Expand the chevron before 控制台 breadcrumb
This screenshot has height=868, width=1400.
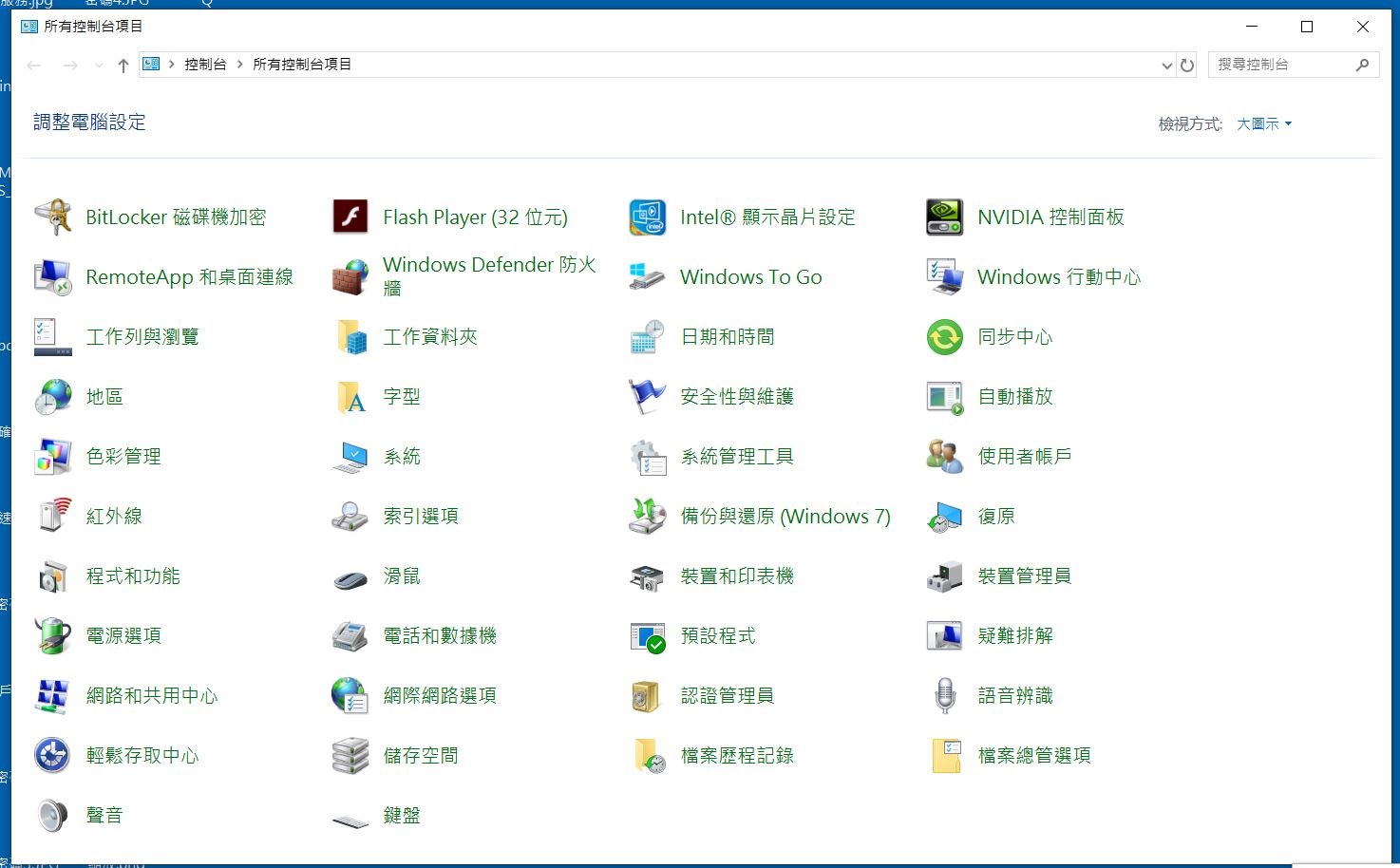click(171, 64)
